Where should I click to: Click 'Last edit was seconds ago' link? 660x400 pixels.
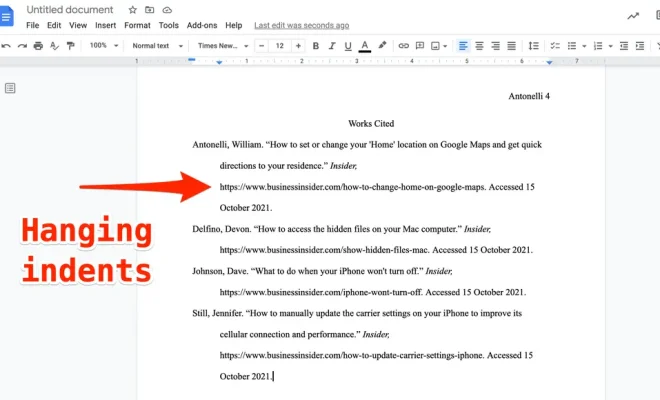tap(301, 25)
